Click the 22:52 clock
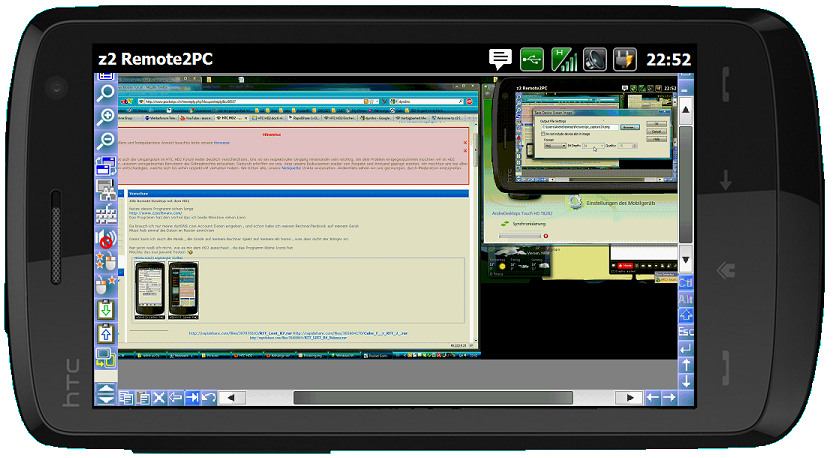 point(668,60)
